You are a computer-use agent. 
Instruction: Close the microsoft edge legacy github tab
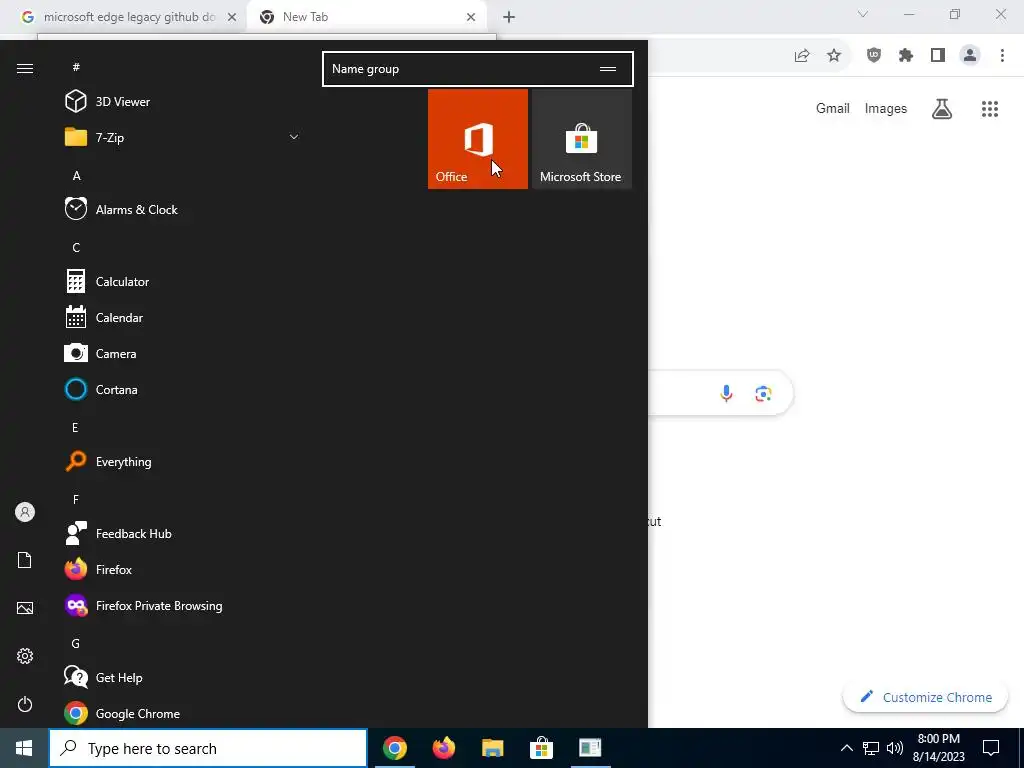pyautogui.click(x=232, y=17)
